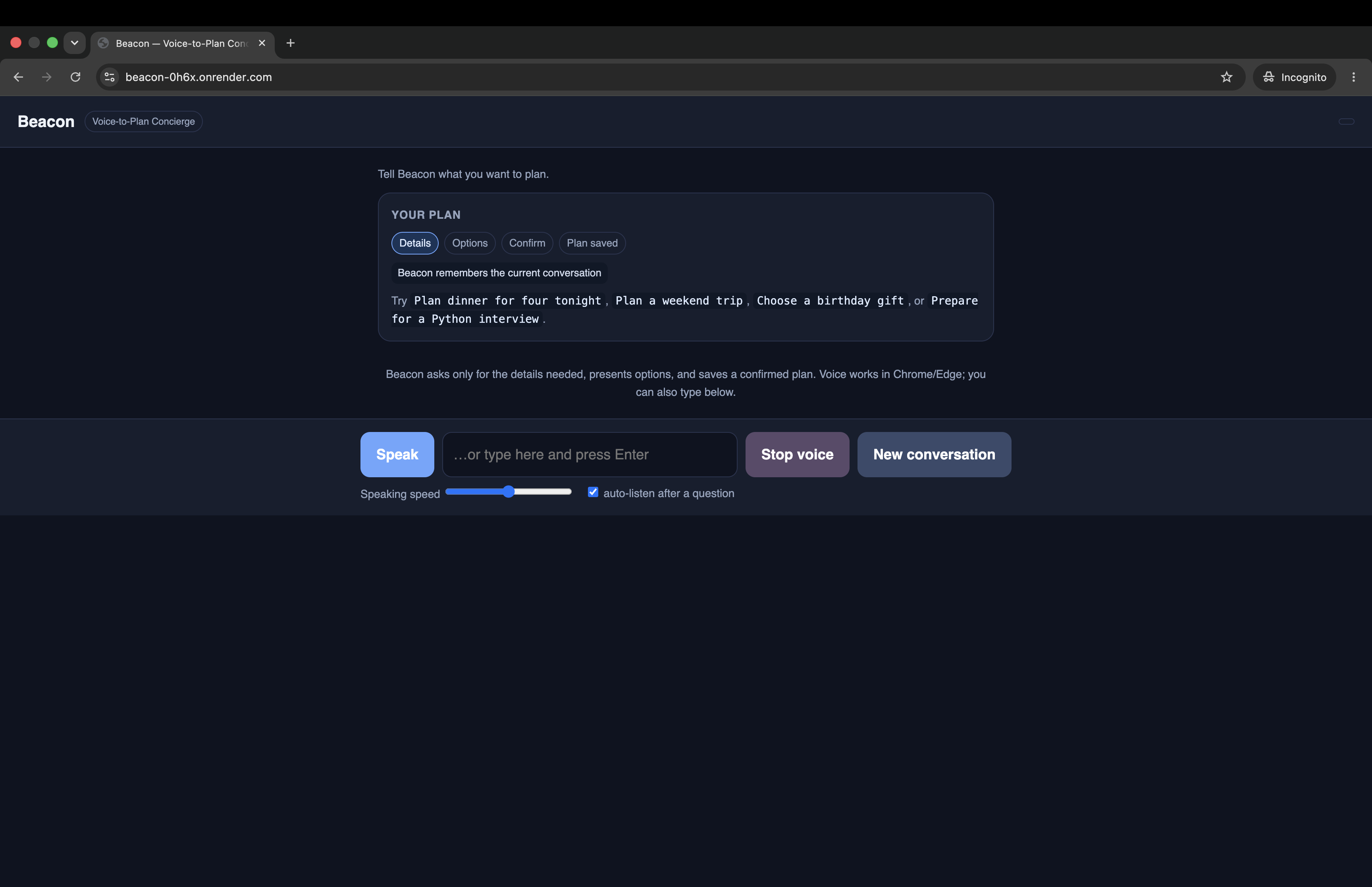View site information icon in address bar

(x=110, y=77)
